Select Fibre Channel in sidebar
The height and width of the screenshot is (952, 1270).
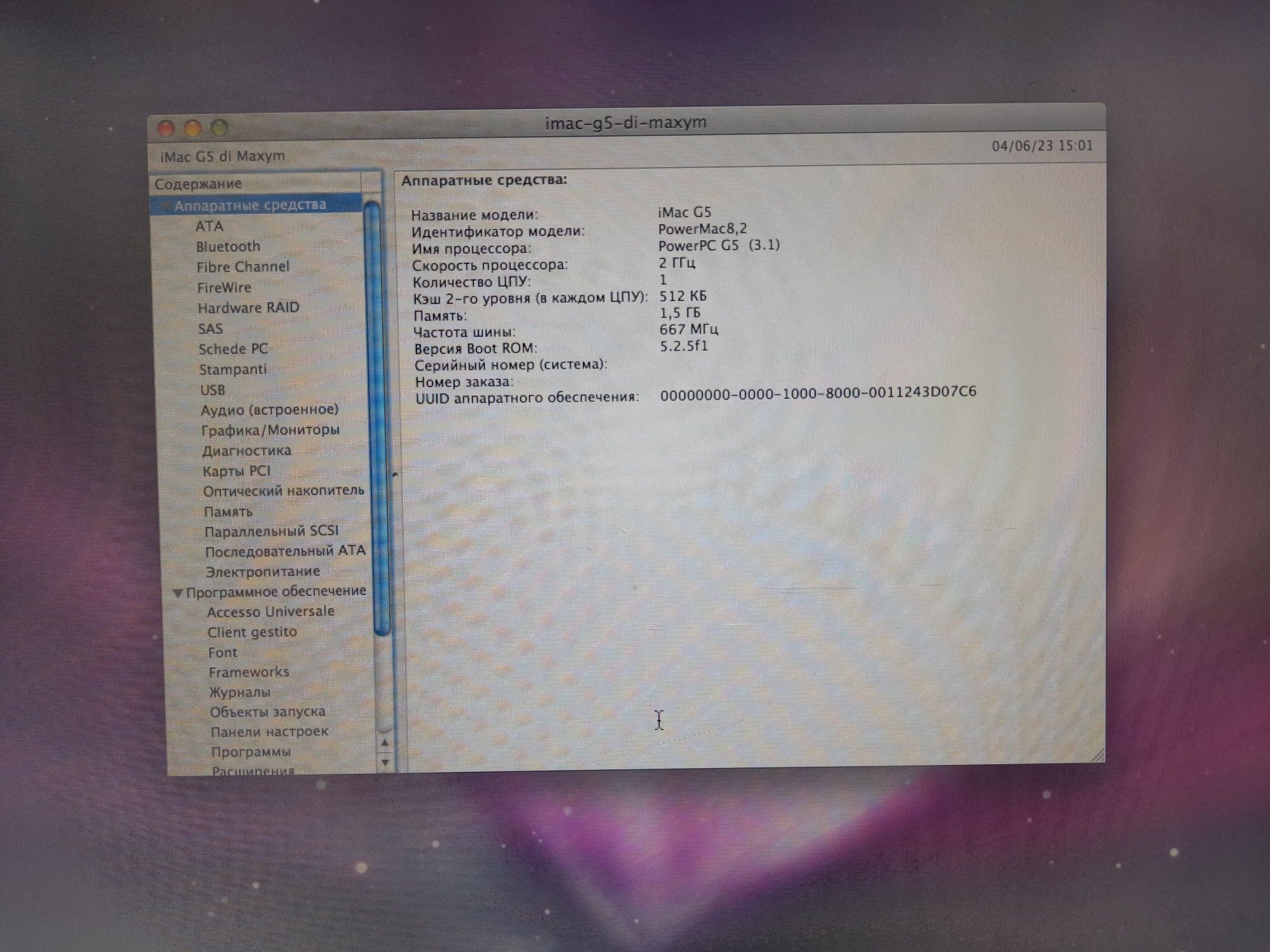coord(243,267)
